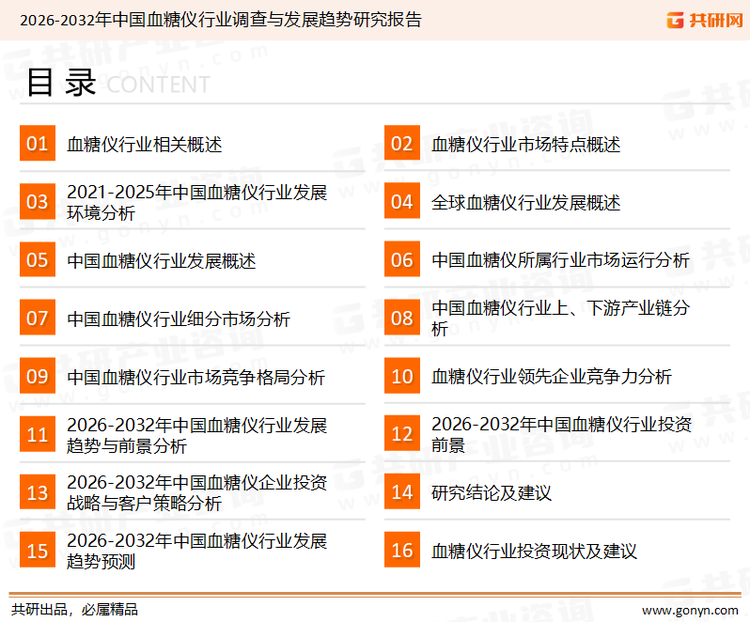The height and width of the screenshot is (622, 750).
Task: Open the www.gonyn.com footer link
Action: 690,611
